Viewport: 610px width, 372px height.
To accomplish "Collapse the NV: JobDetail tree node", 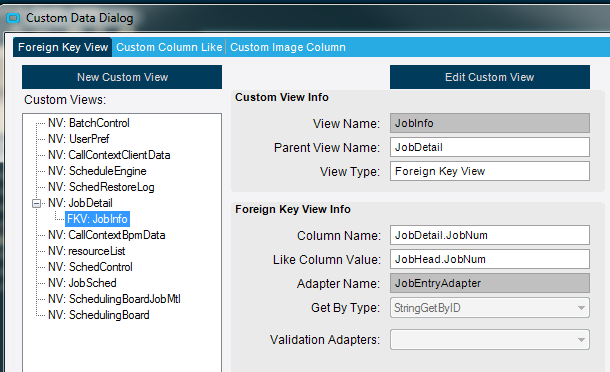I will [x=36, y=203].
